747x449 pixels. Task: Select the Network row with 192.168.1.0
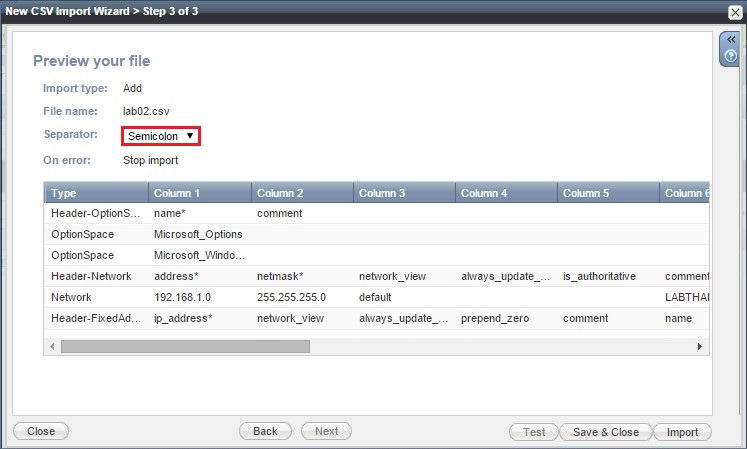96,297
